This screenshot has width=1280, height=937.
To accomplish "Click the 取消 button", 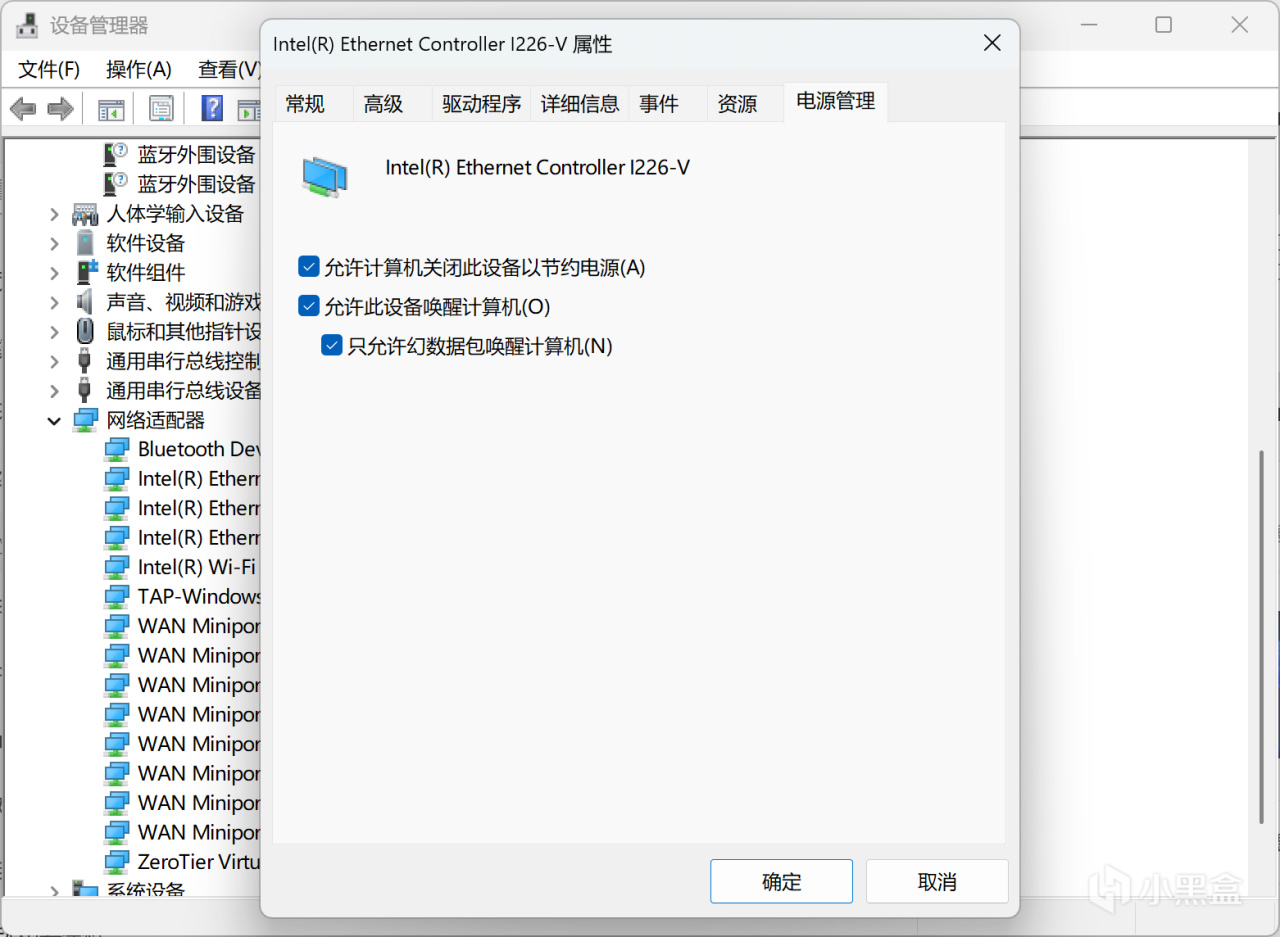I will point(937,882).
